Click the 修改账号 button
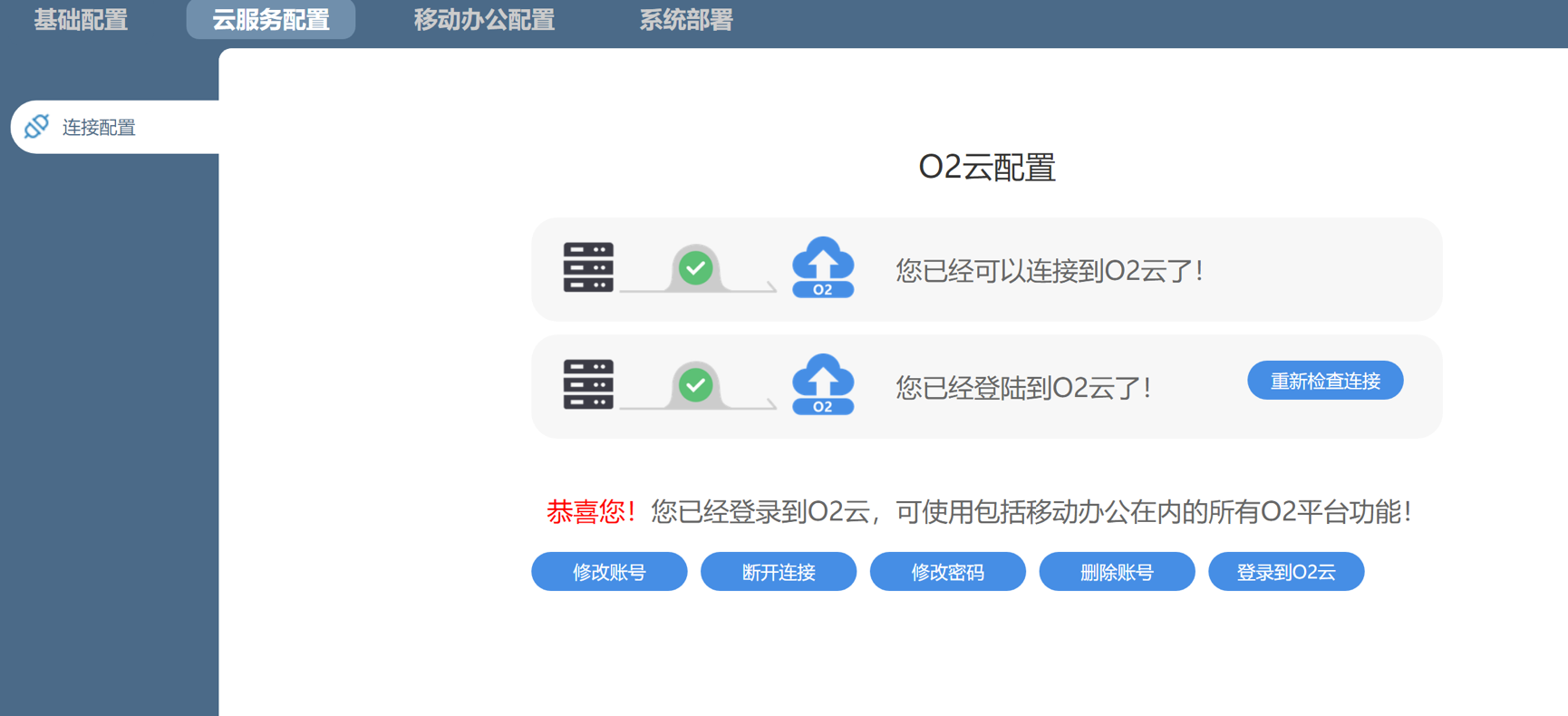This screenshot has width=1568, height=716. pos(609,572)
